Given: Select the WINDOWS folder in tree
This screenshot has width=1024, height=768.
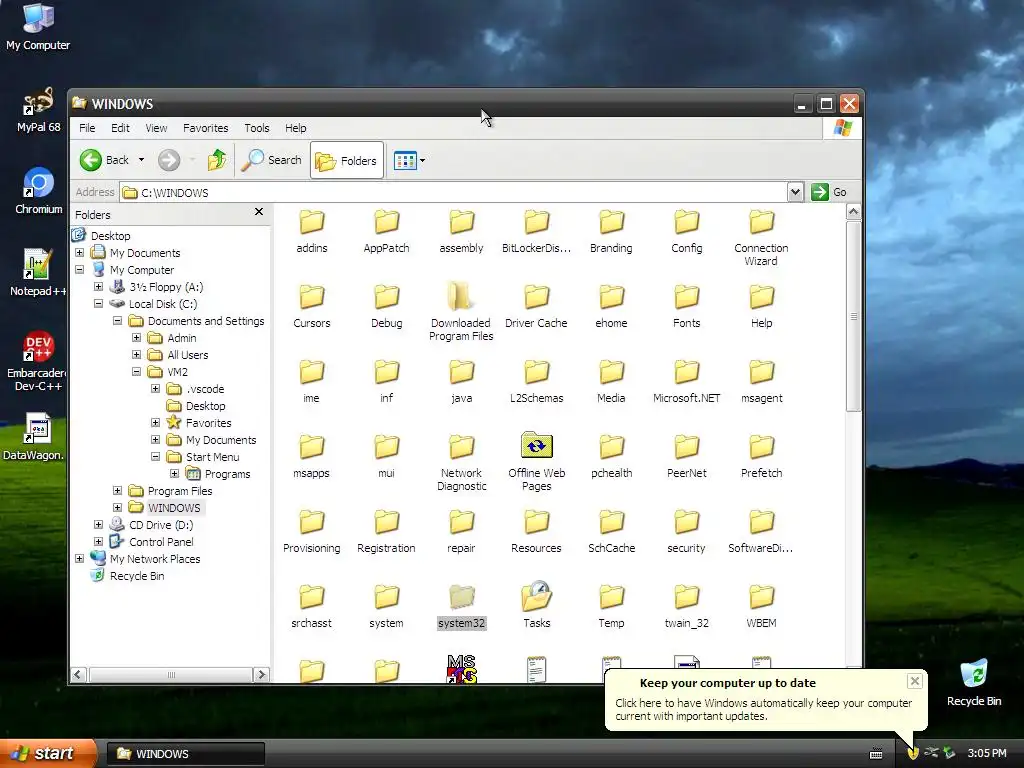Looking at the screenshot, I should point(174,507).
